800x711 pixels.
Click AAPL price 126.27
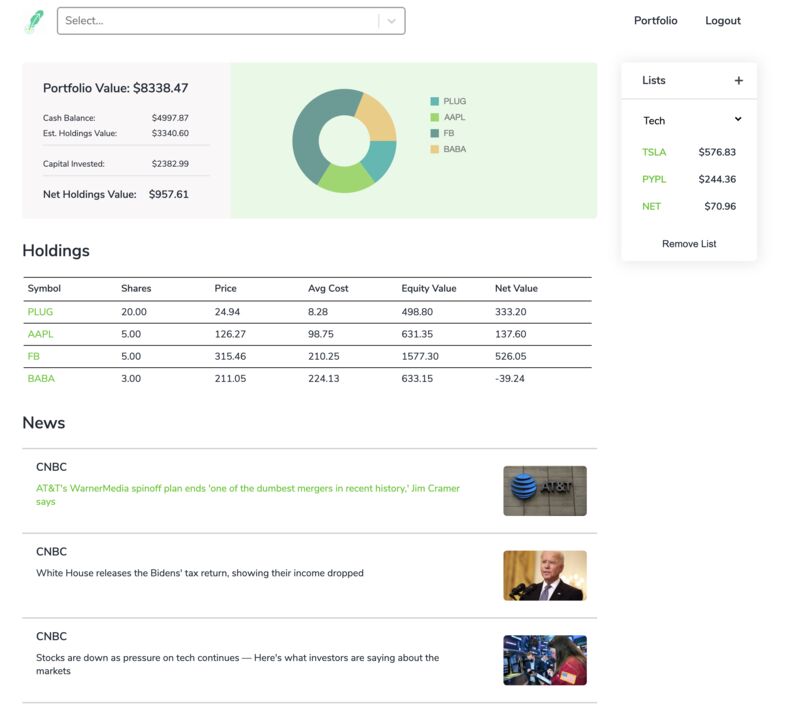point(230,334)
